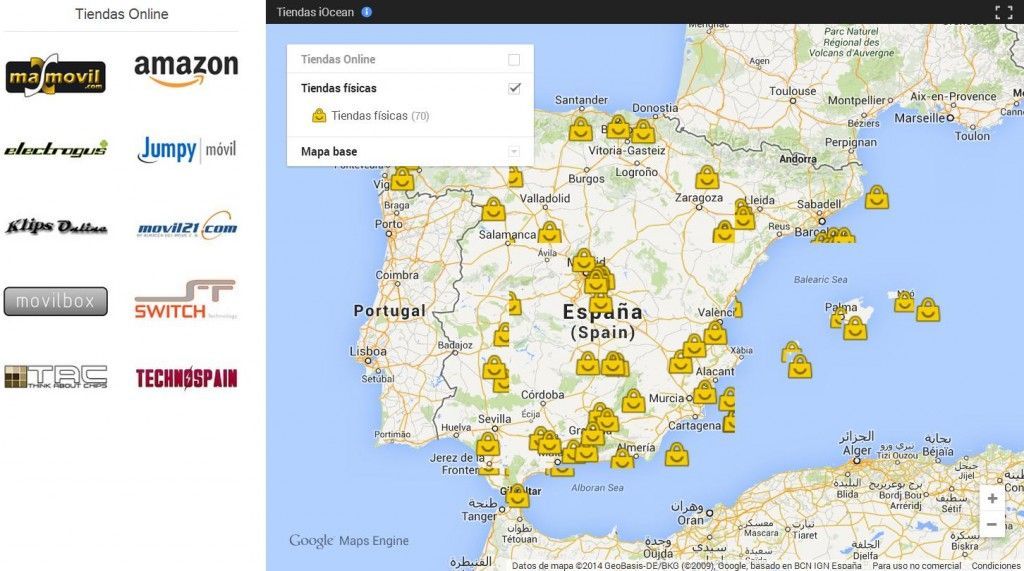Enter fullscreen map view
Viewport: 1024px width, 571px height.
click(1004, 12)
